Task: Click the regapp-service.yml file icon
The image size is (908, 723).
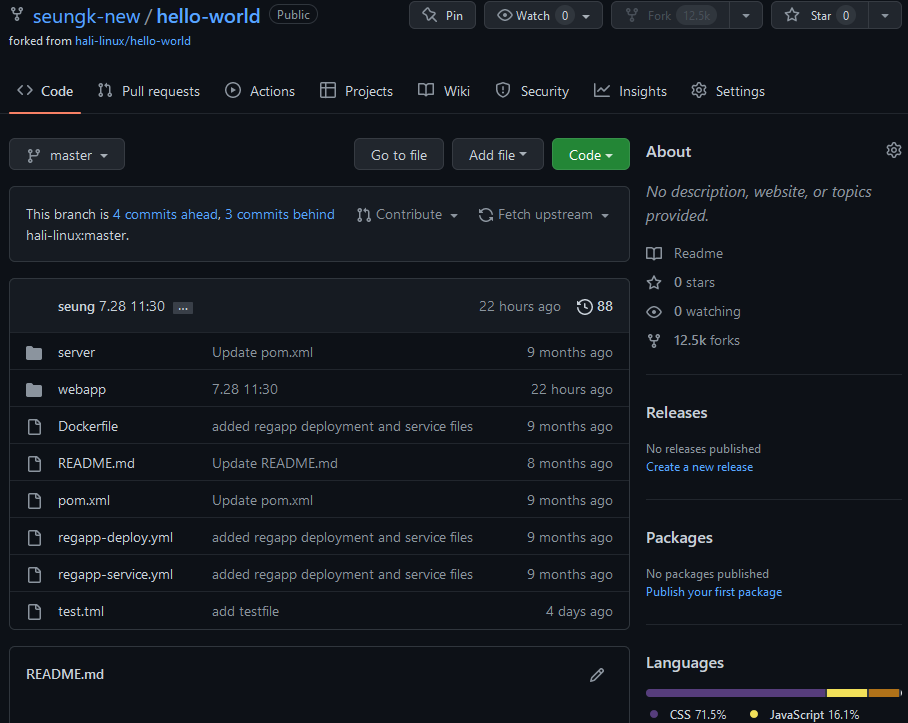Action: 34,575
